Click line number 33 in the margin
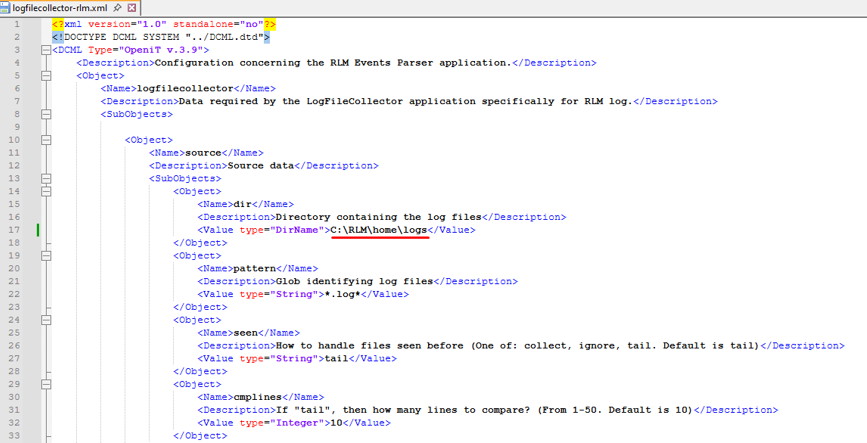This screenshot has height=443, width=867. coord(13,436)
